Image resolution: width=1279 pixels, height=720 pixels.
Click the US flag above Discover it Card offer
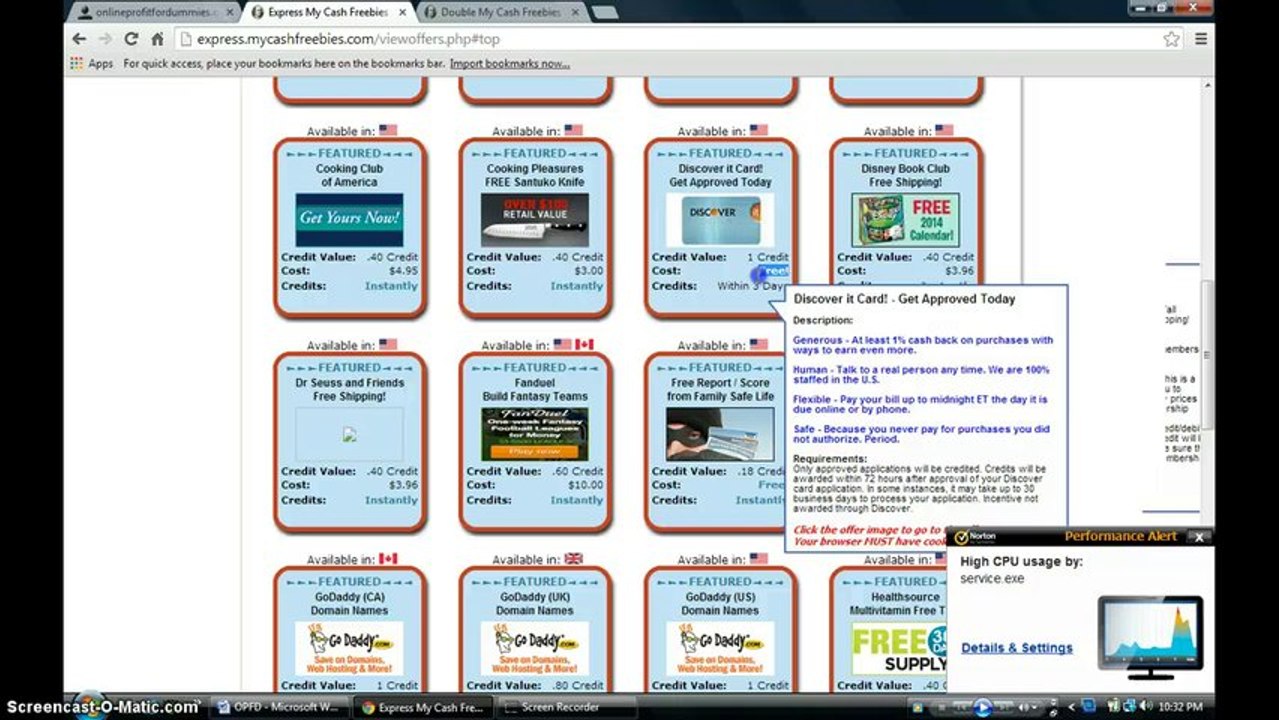pos(759,130)
